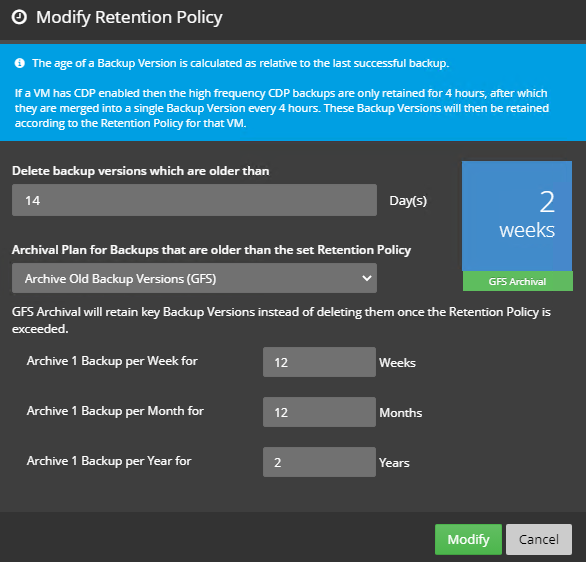Click the green Modify button
Screen dimensions: 586x562
click(468, 539)
